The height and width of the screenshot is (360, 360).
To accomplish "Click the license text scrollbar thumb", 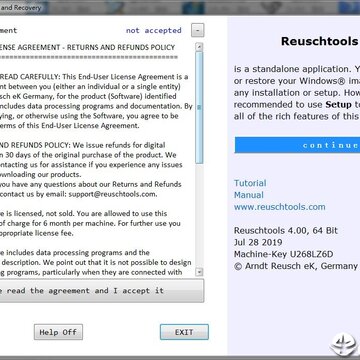I will pyautogui.click(x=199, y=107).
